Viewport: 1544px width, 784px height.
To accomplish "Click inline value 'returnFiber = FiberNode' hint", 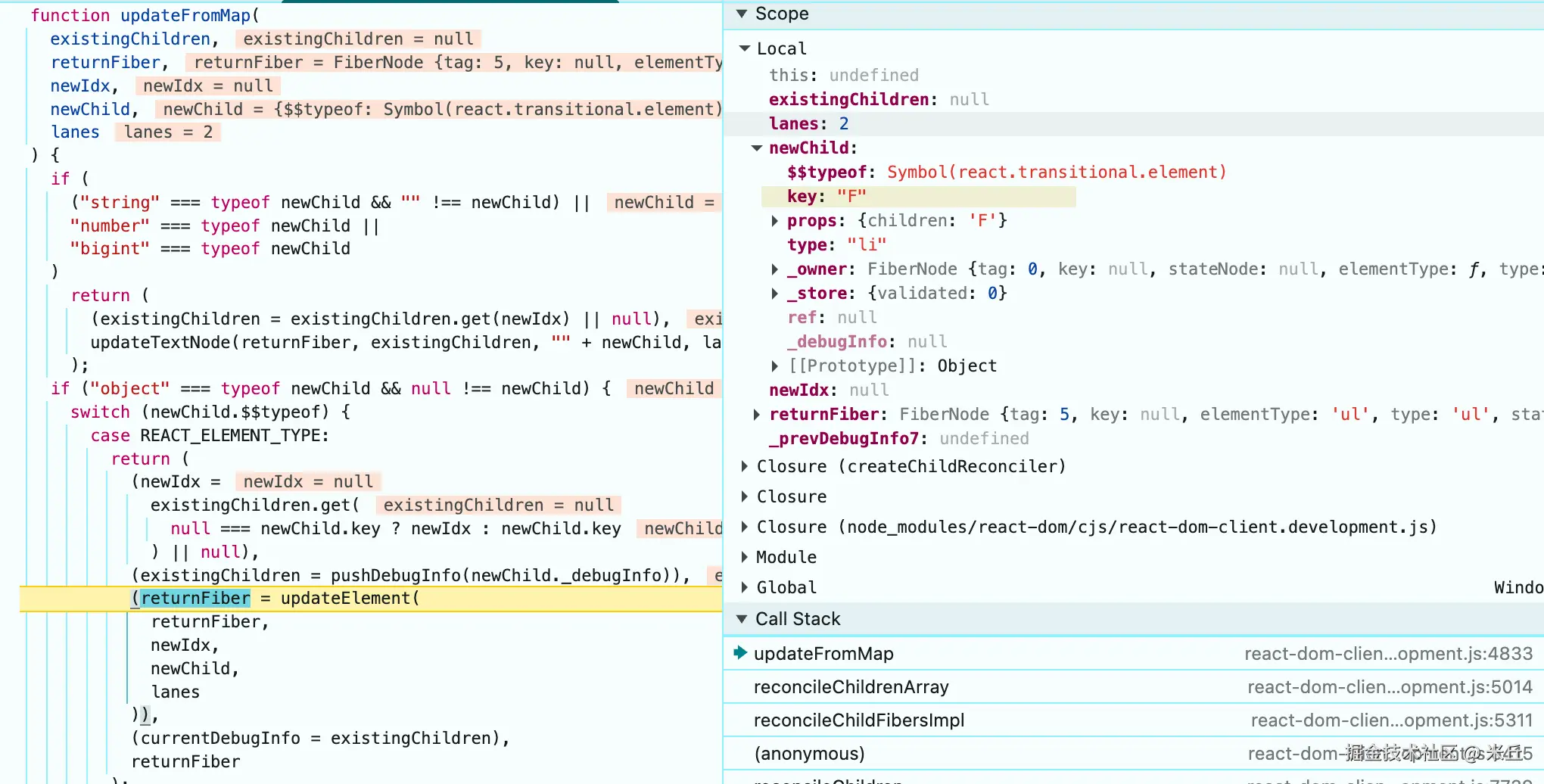I will [454, 63].
